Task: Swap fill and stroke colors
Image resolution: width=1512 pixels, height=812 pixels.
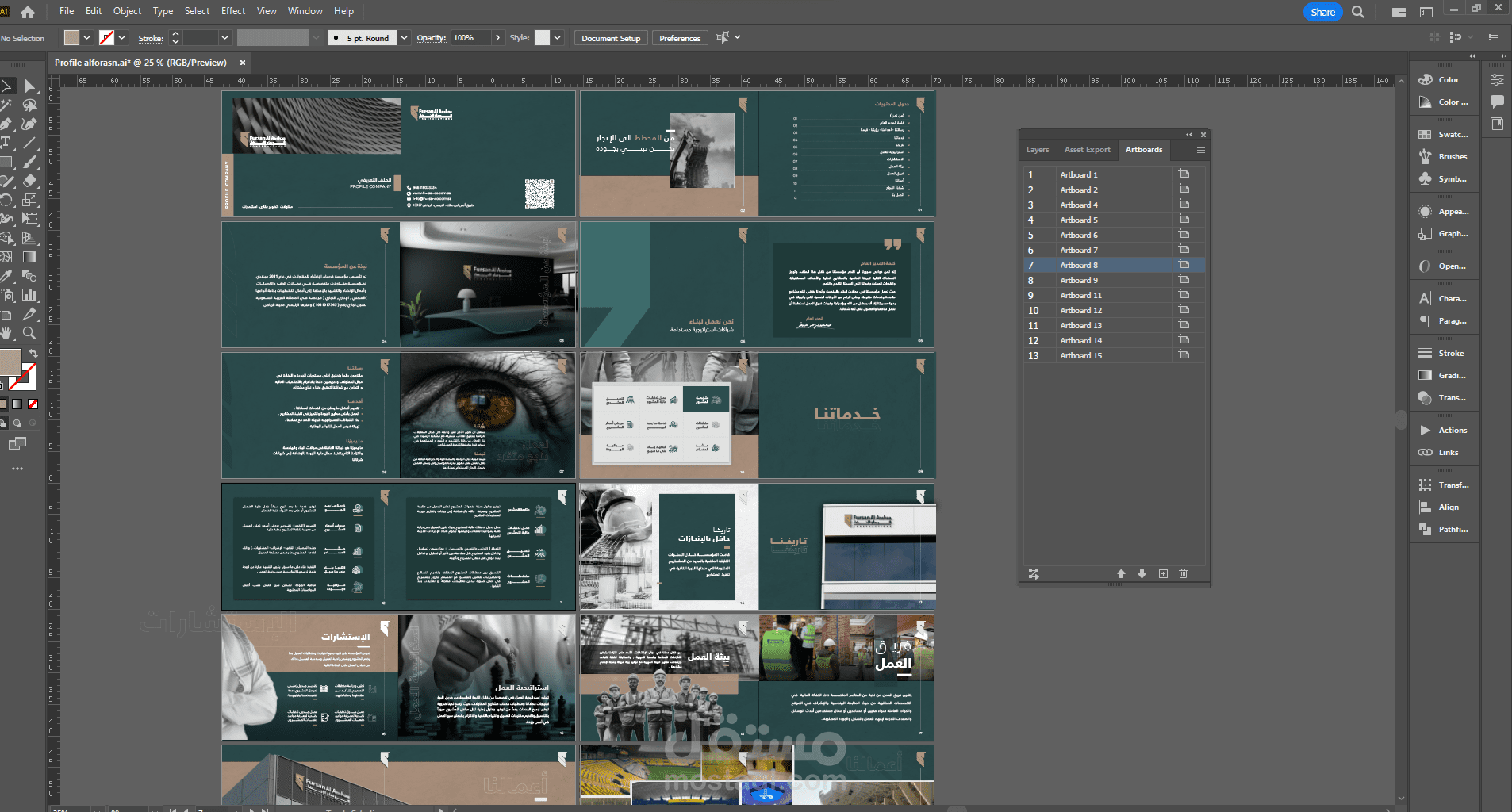Action: [x=33, y=353]
